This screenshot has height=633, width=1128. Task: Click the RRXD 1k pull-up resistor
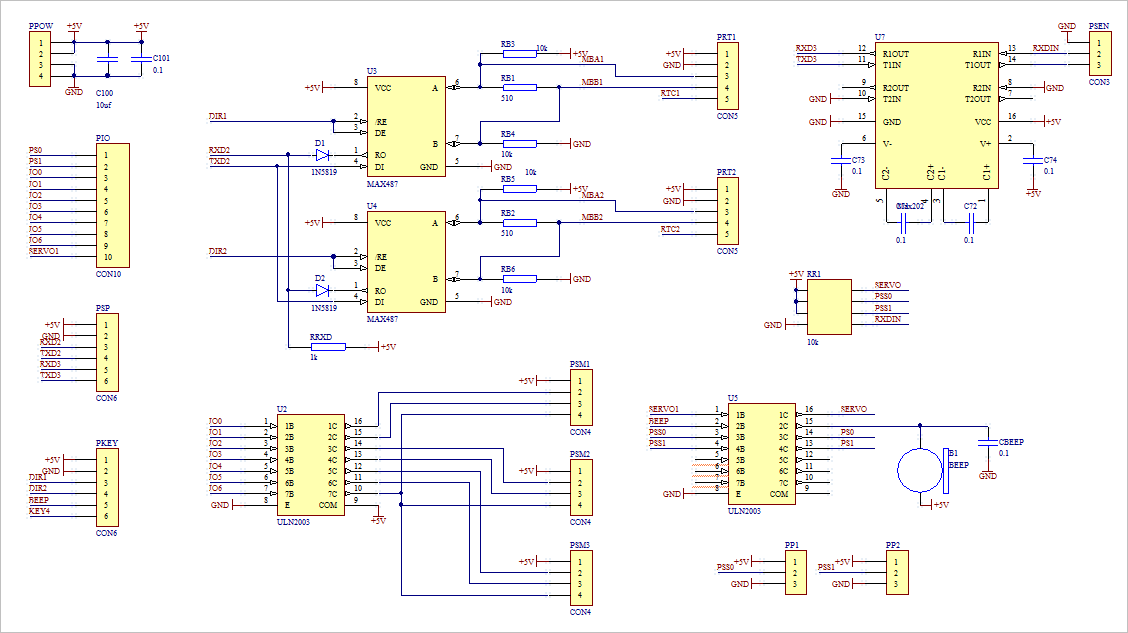(x=328, y=347)
